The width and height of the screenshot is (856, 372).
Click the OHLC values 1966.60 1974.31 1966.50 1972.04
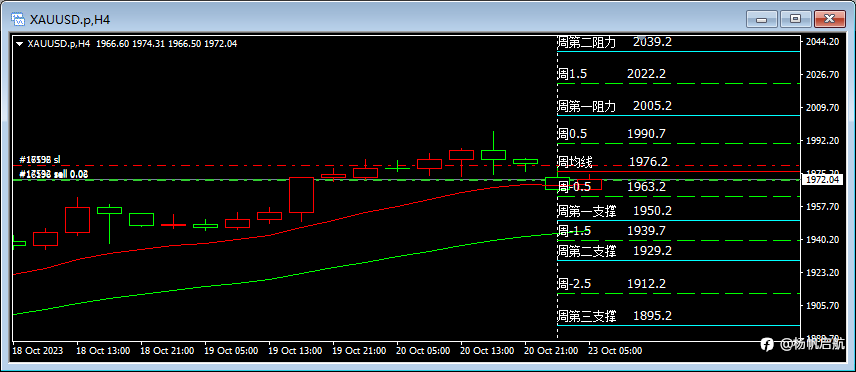coord(167,44)
